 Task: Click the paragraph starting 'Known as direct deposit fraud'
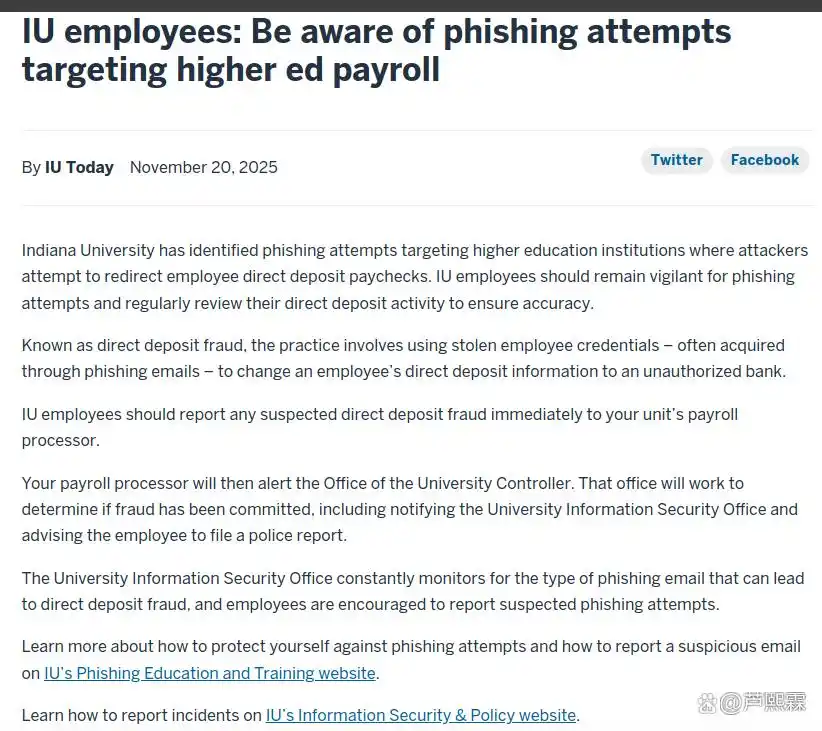point(404,358)
